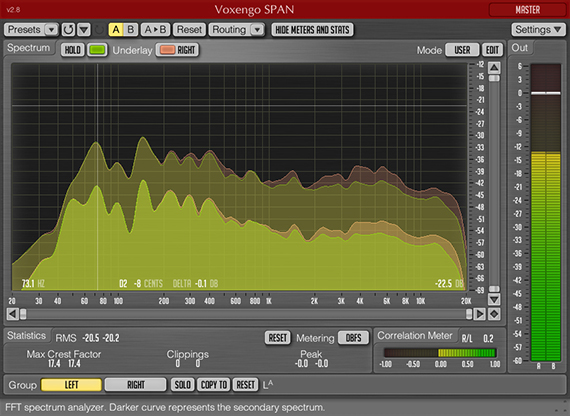The image size is (570, 416).
Task: Open the undo history down-arrow menu
Action: click(84, 29)
